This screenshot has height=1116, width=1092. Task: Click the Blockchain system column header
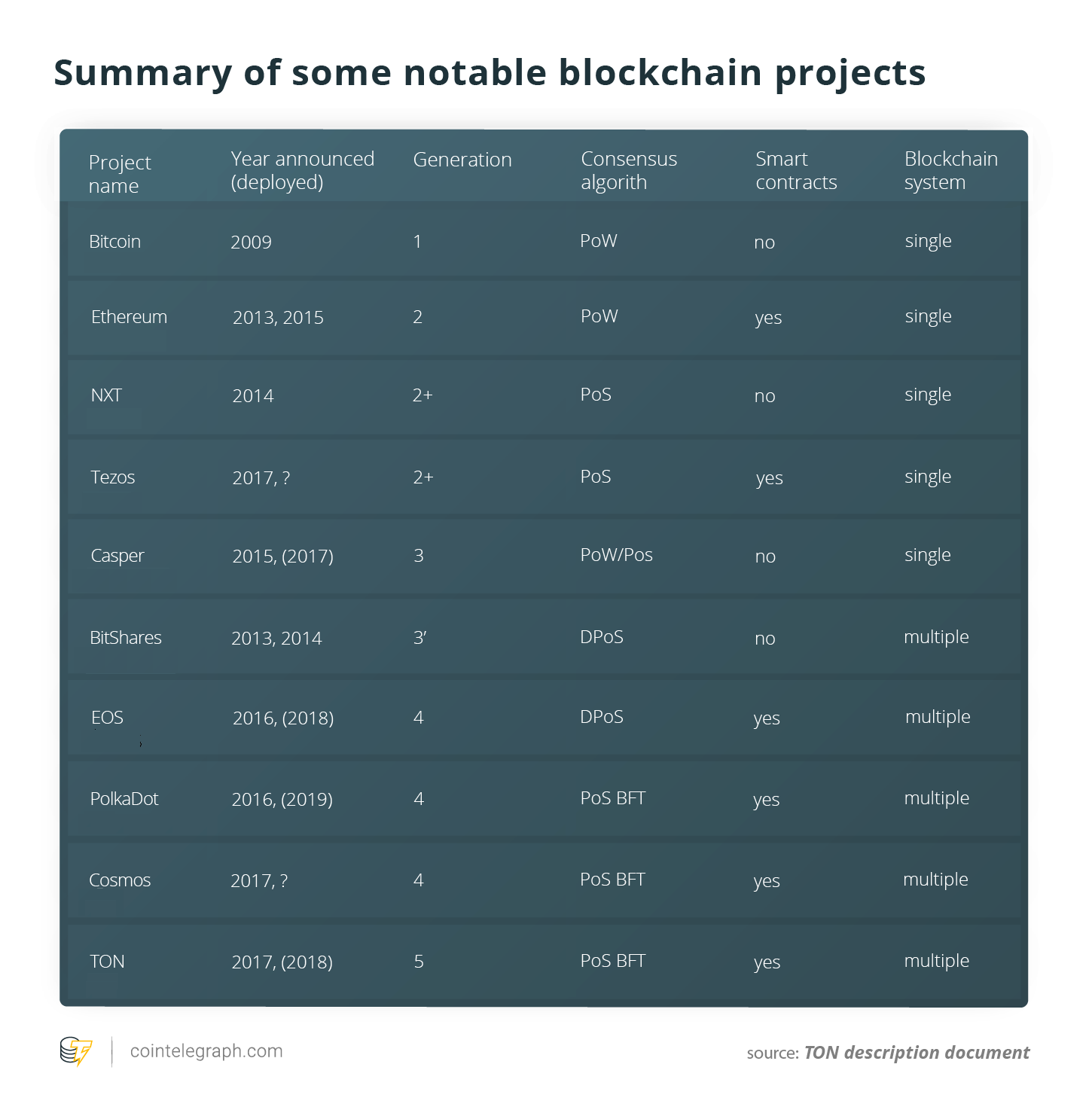(951, 170)
